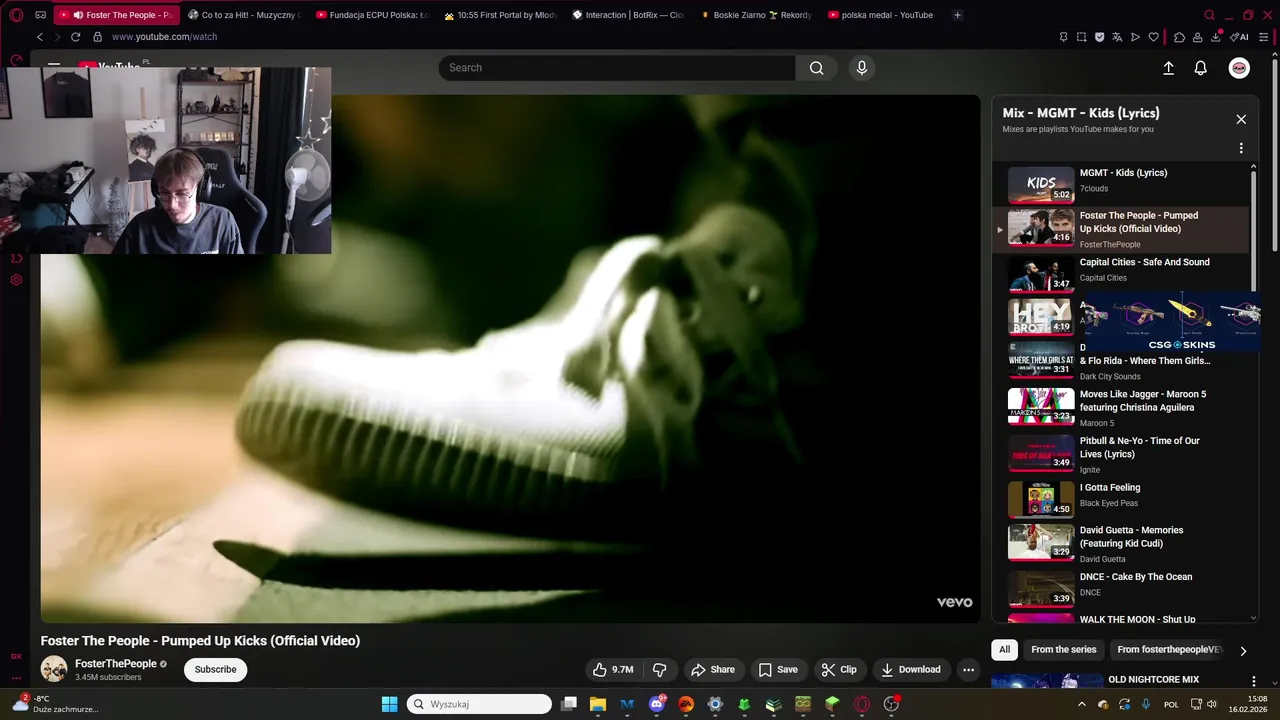The image size is (1280, 720).
Task: Open more actions menu beside Download
Action: (968, 670)
